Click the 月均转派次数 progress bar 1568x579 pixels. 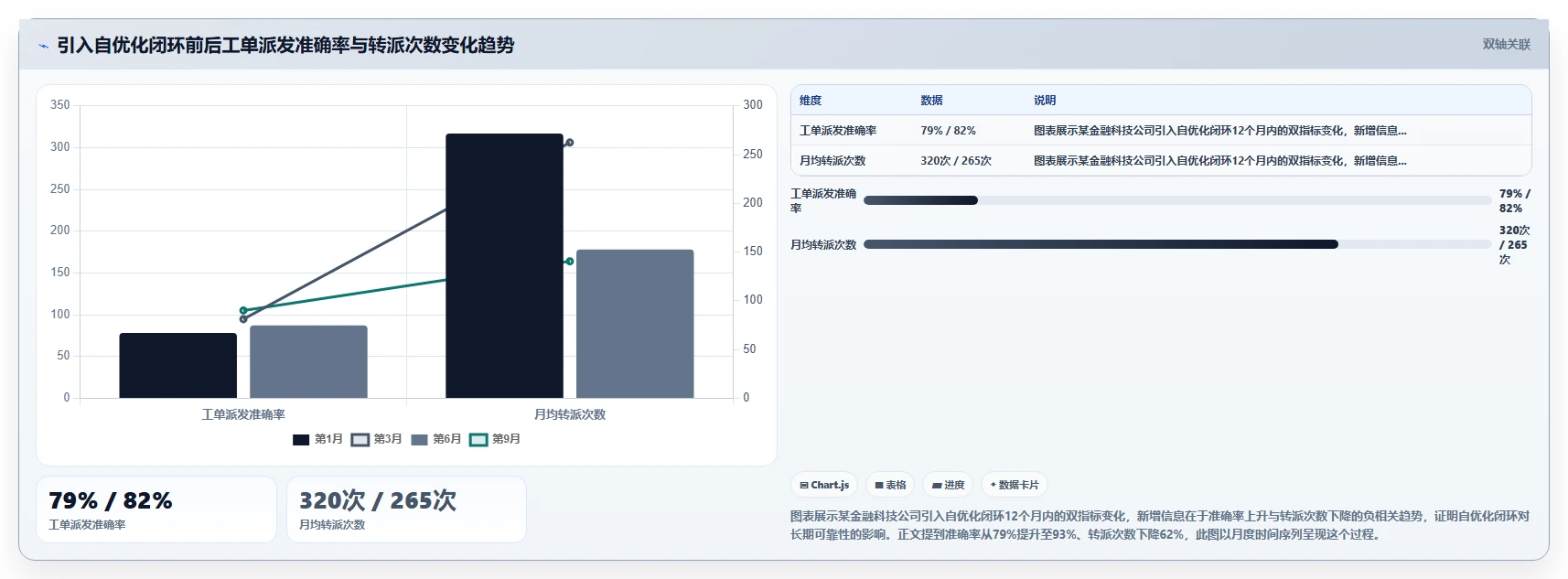1177,244
